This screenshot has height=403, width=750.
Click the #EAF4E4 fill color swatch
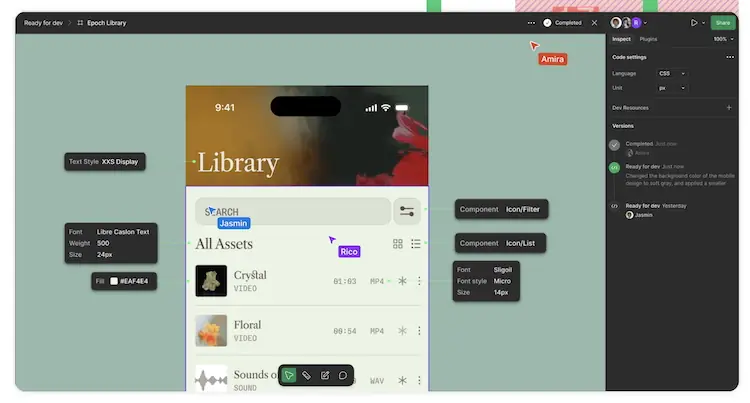click(x=115, y=282)
